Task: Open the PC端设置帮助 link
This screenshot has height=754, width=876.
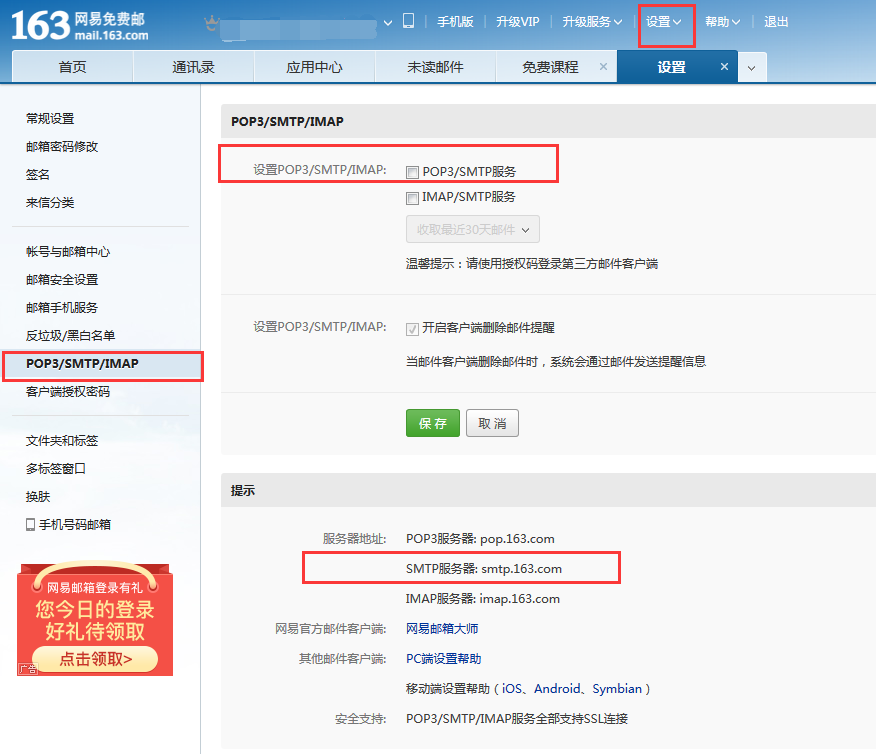Action: pos(444,658)
